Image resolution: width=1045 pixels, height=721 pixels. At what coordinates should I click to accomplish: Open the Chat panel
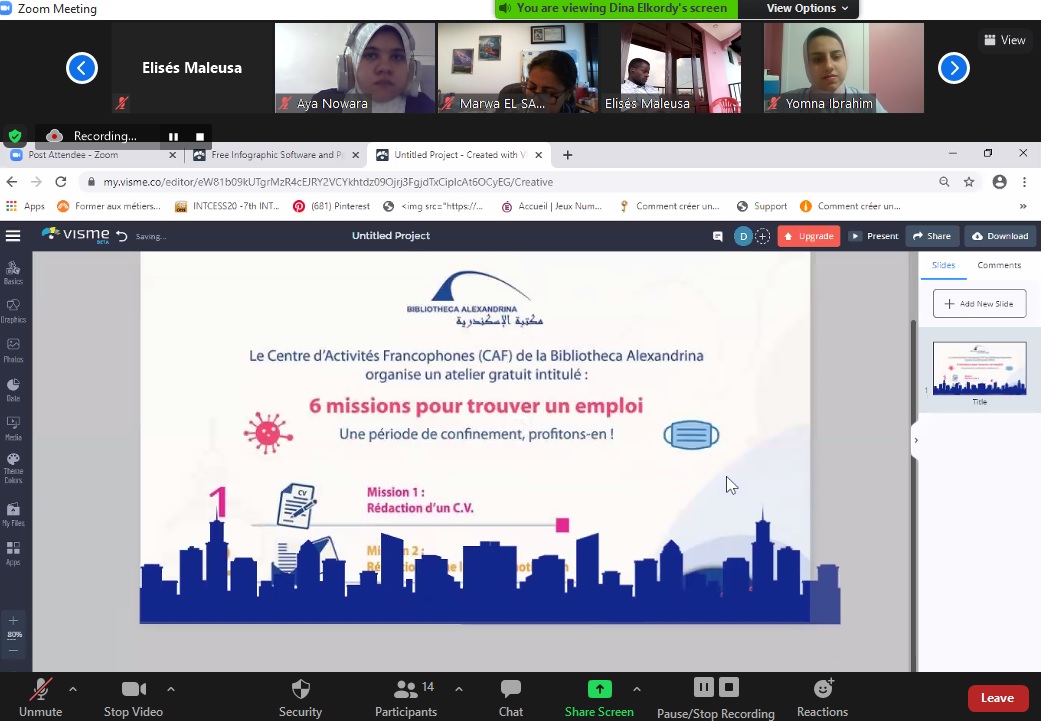pyautogui.click(x=510, y=690)
